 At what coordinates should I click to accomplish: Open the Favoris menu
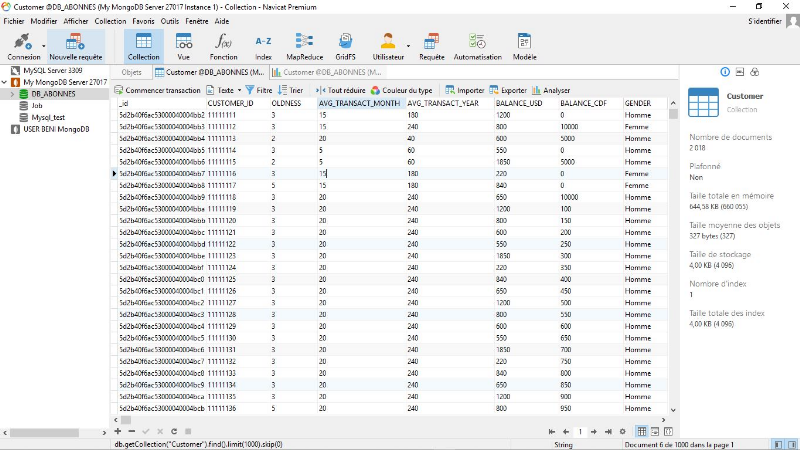coord(143,20)
